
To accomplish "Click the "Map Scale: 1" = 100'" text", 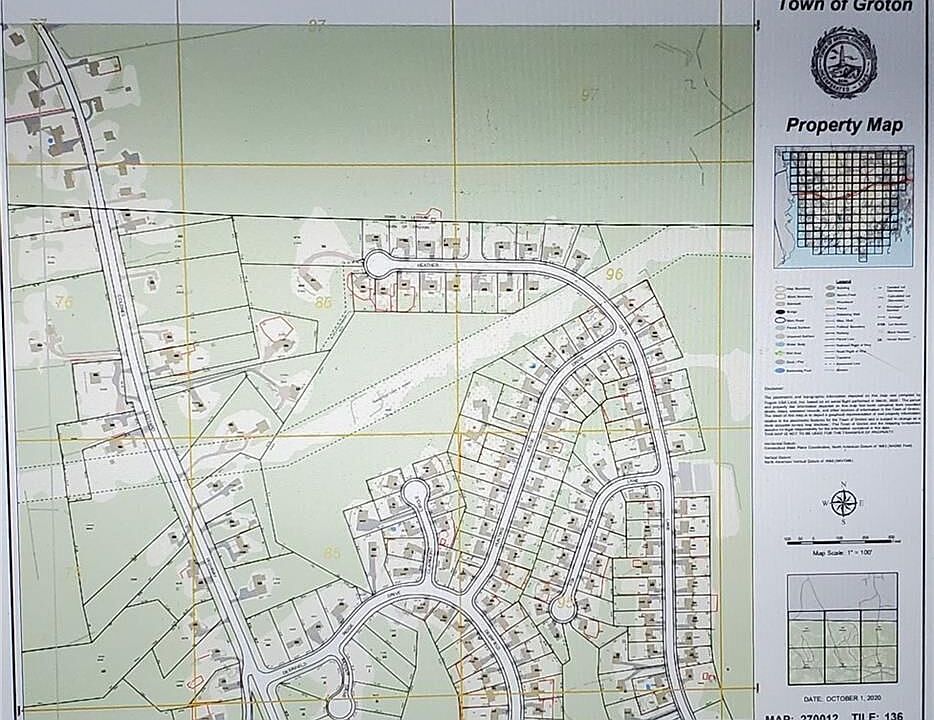I will pos(842,553).
